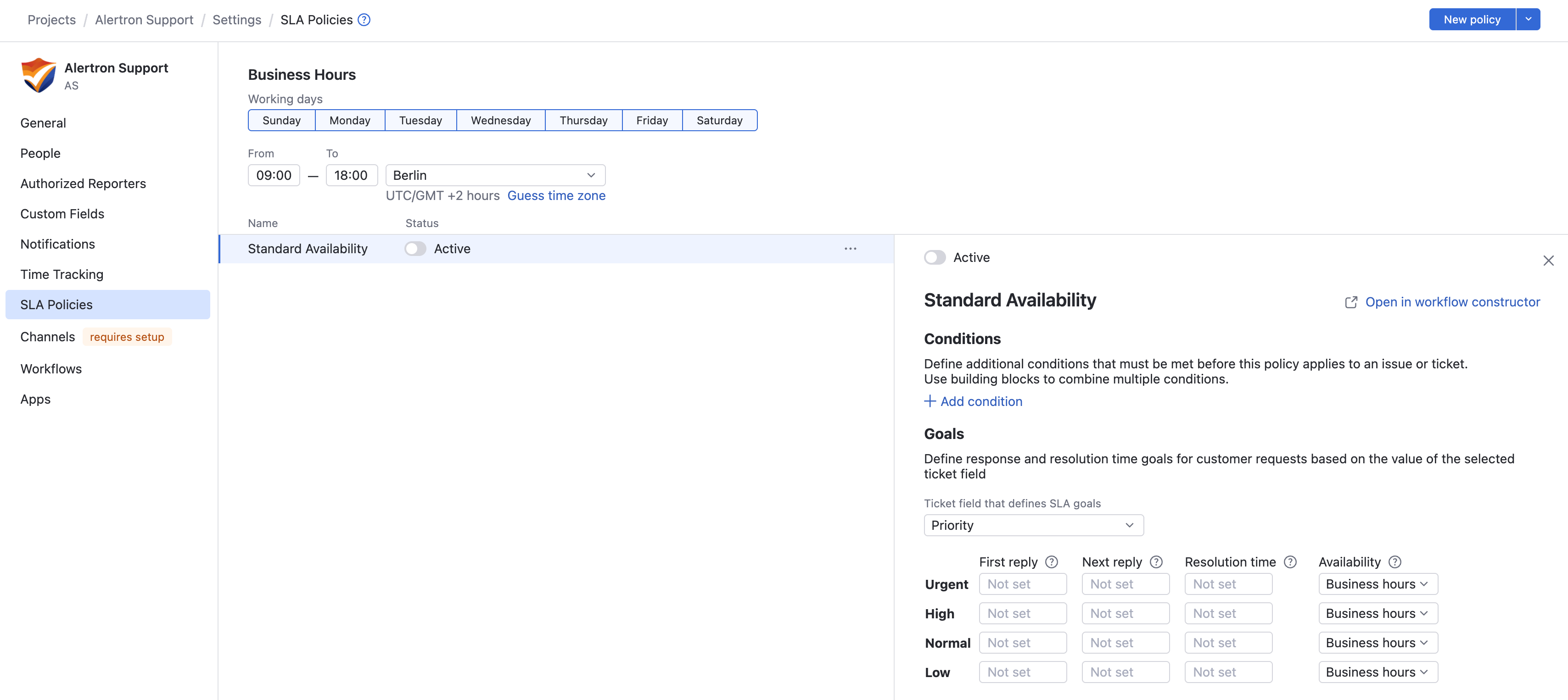Set Low First reply time

pyautogui.click(x=1023, y=672)
